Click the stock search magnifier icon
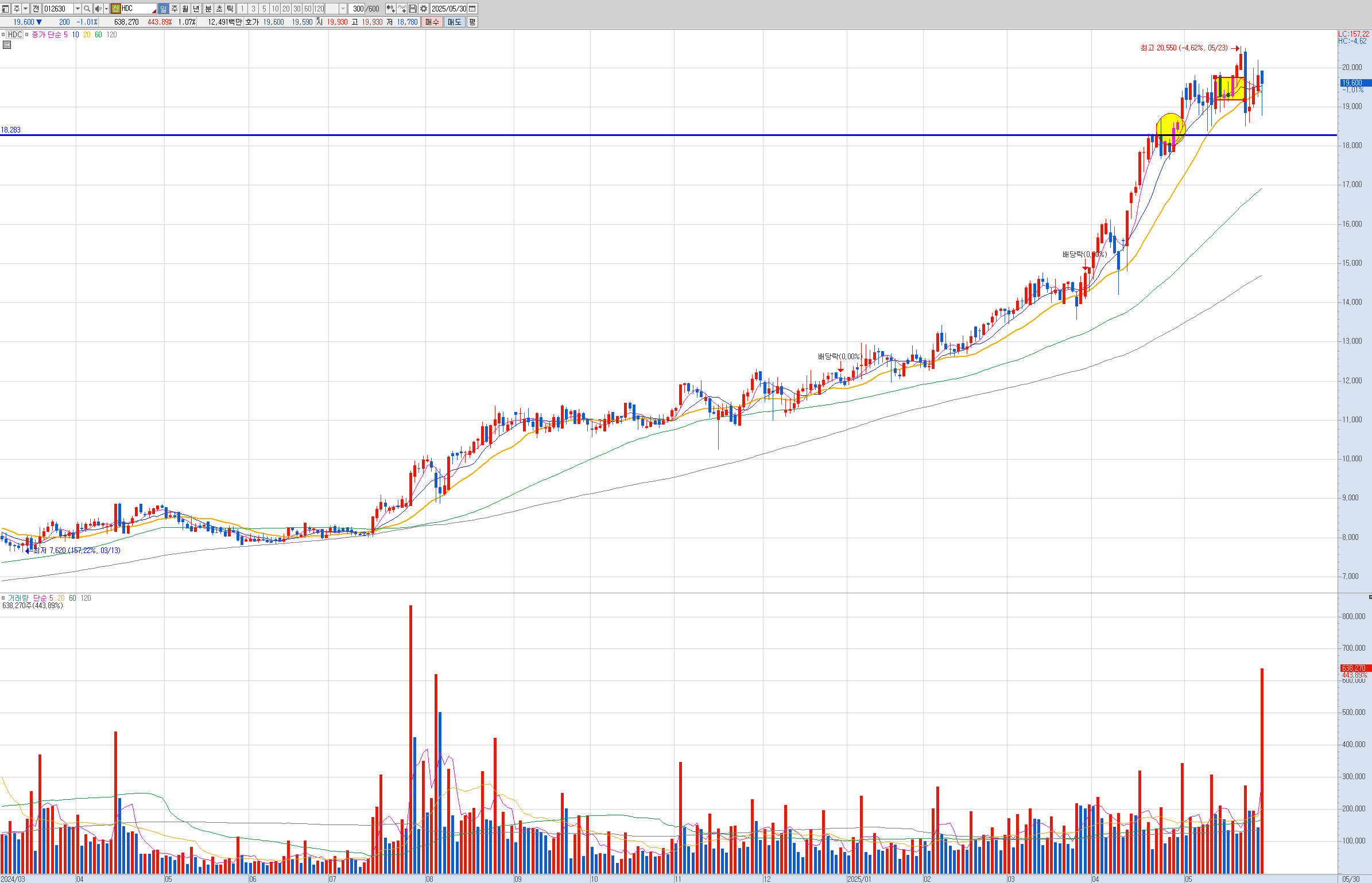Viewport: 1372px width, 883px height. (x=87, y=9)
